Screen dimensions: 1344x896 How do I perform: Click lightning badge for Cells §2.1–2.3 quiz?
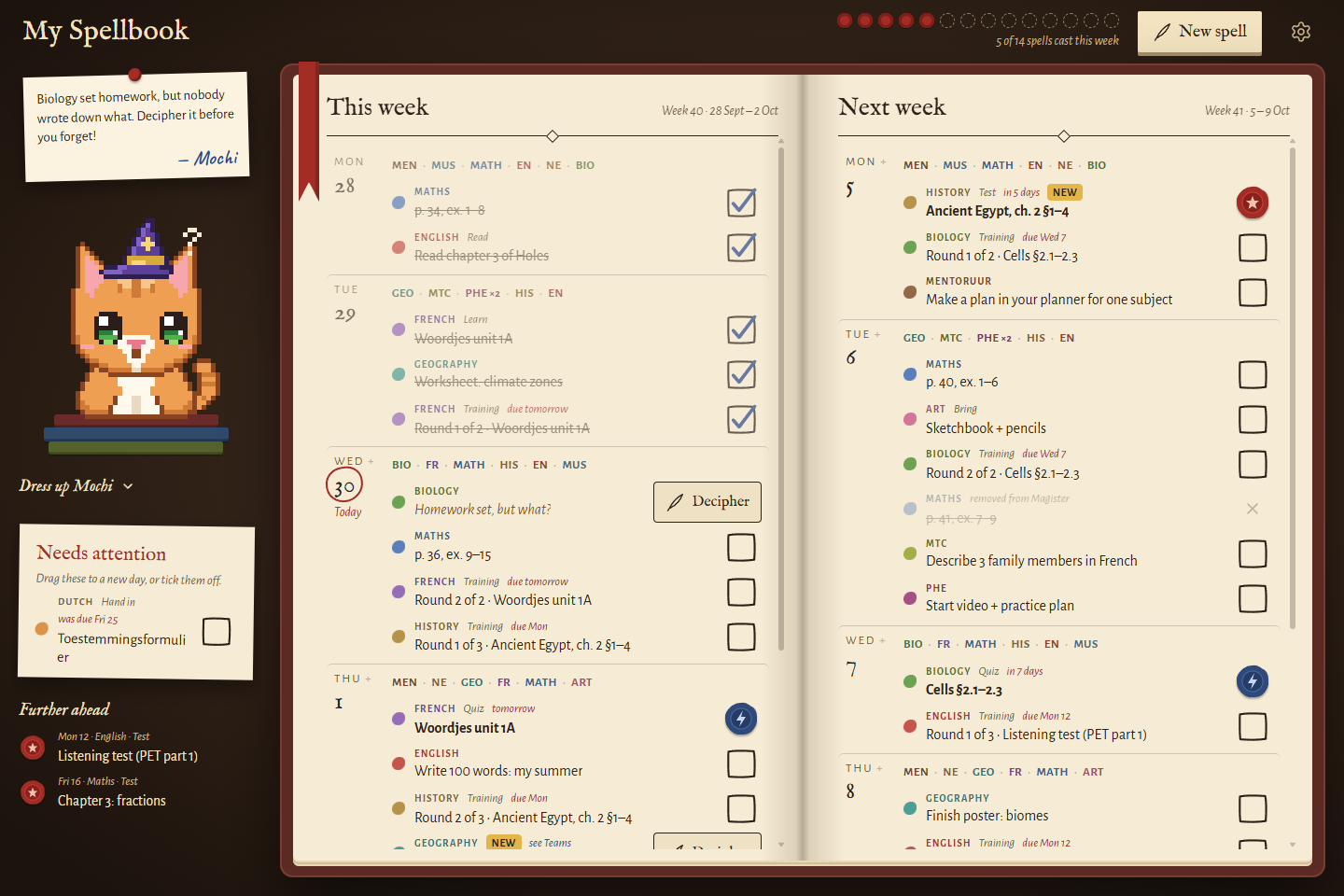[1253, 681]
